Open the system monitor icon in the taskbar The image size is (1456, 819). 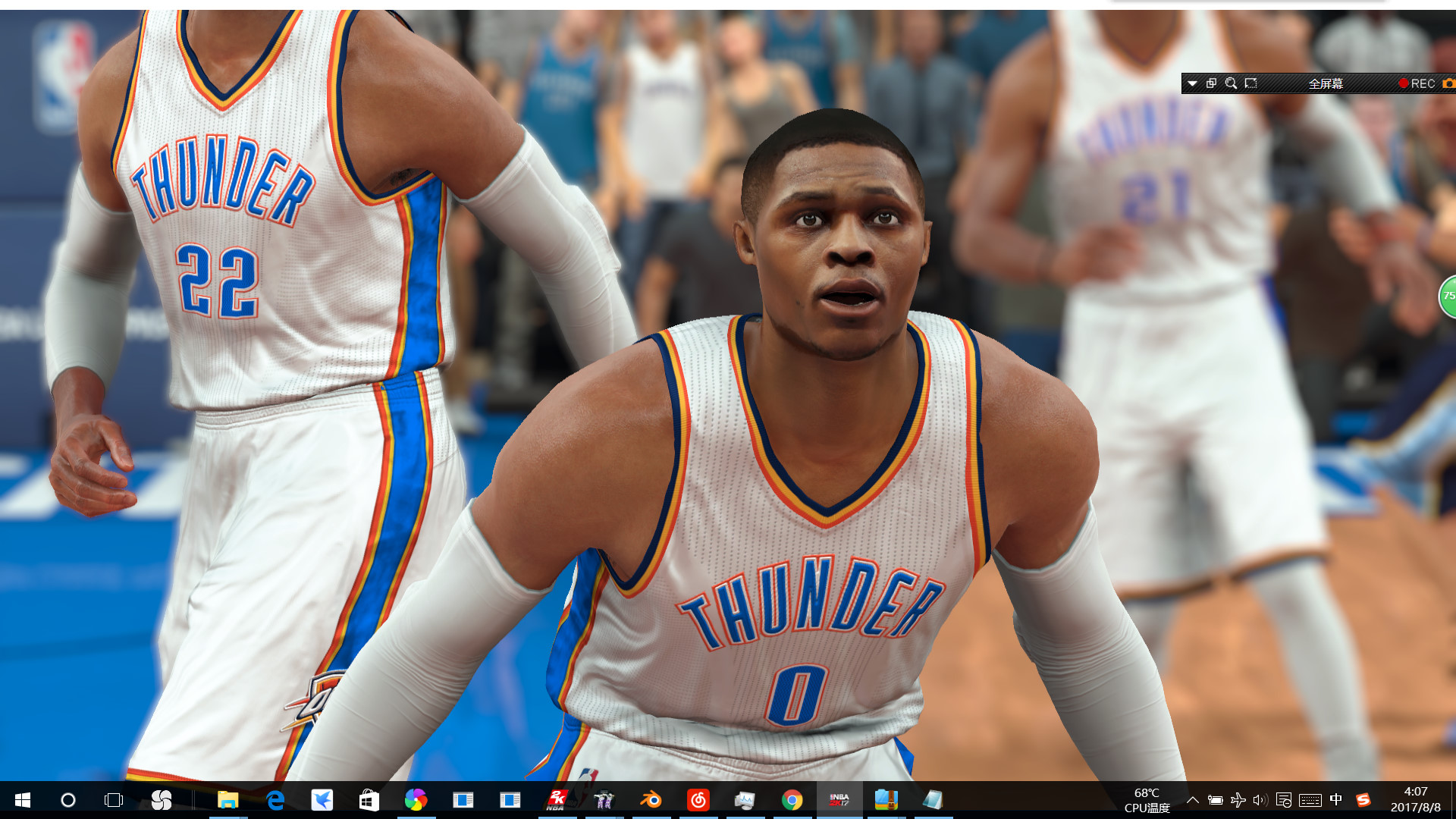click(x=745, y=800)
